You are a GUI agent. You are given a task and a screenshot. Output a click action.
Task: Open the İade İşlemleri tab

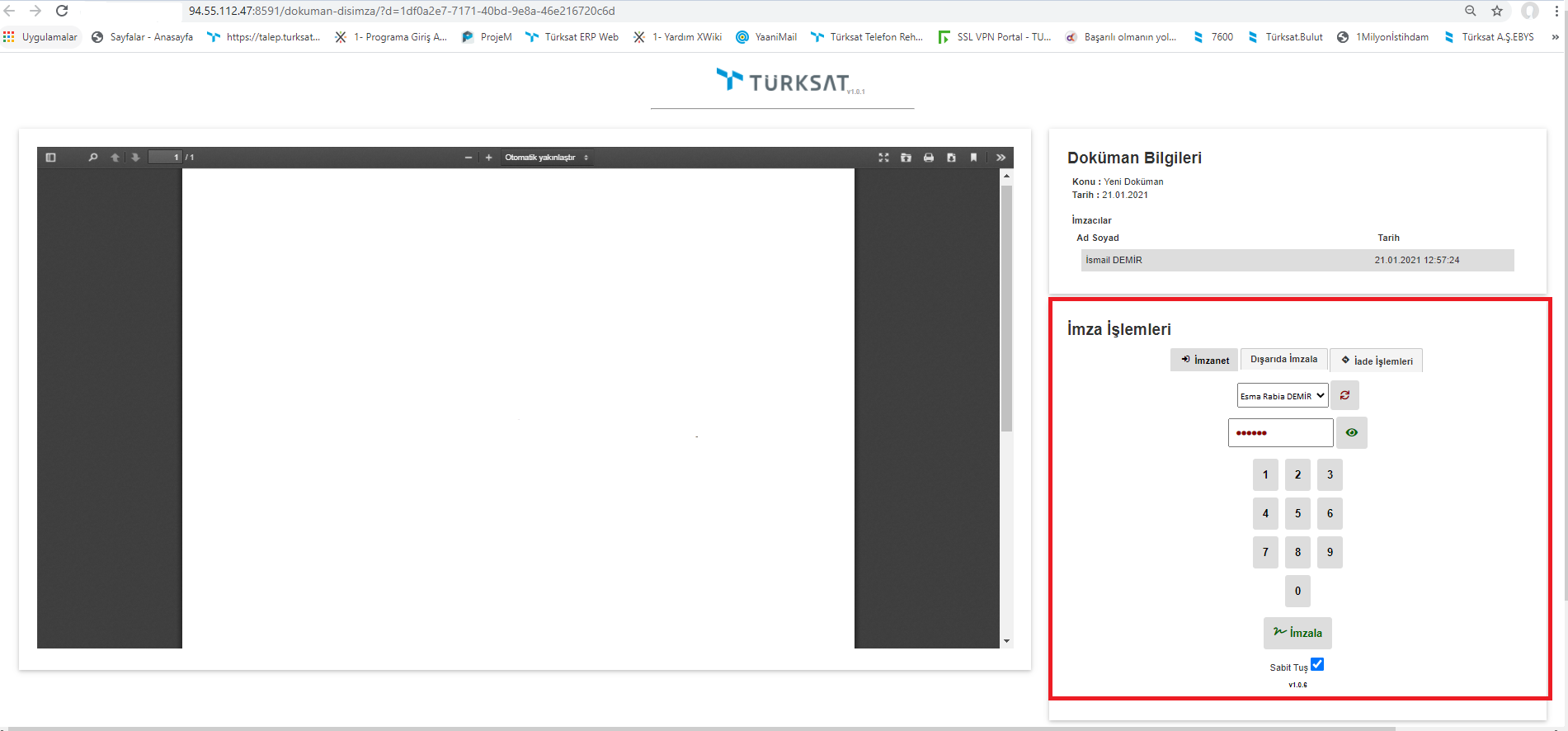coord(1376,361)
